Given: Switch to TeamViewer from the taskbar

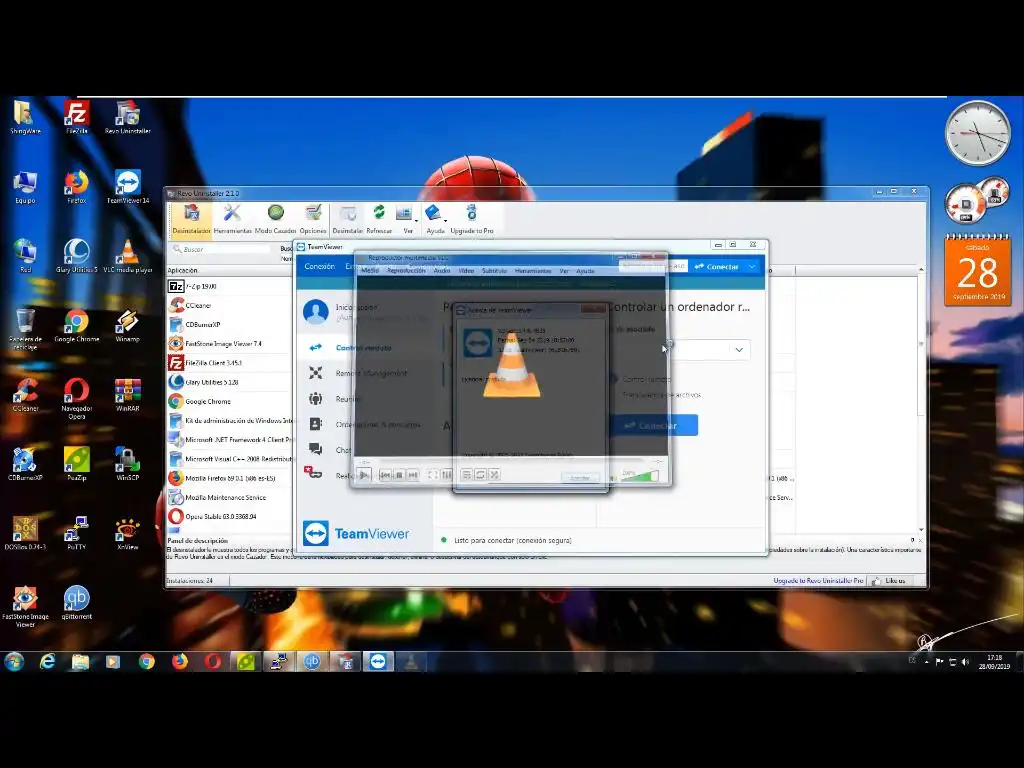Looking at the screenshot, I should [x=378, y=662].
